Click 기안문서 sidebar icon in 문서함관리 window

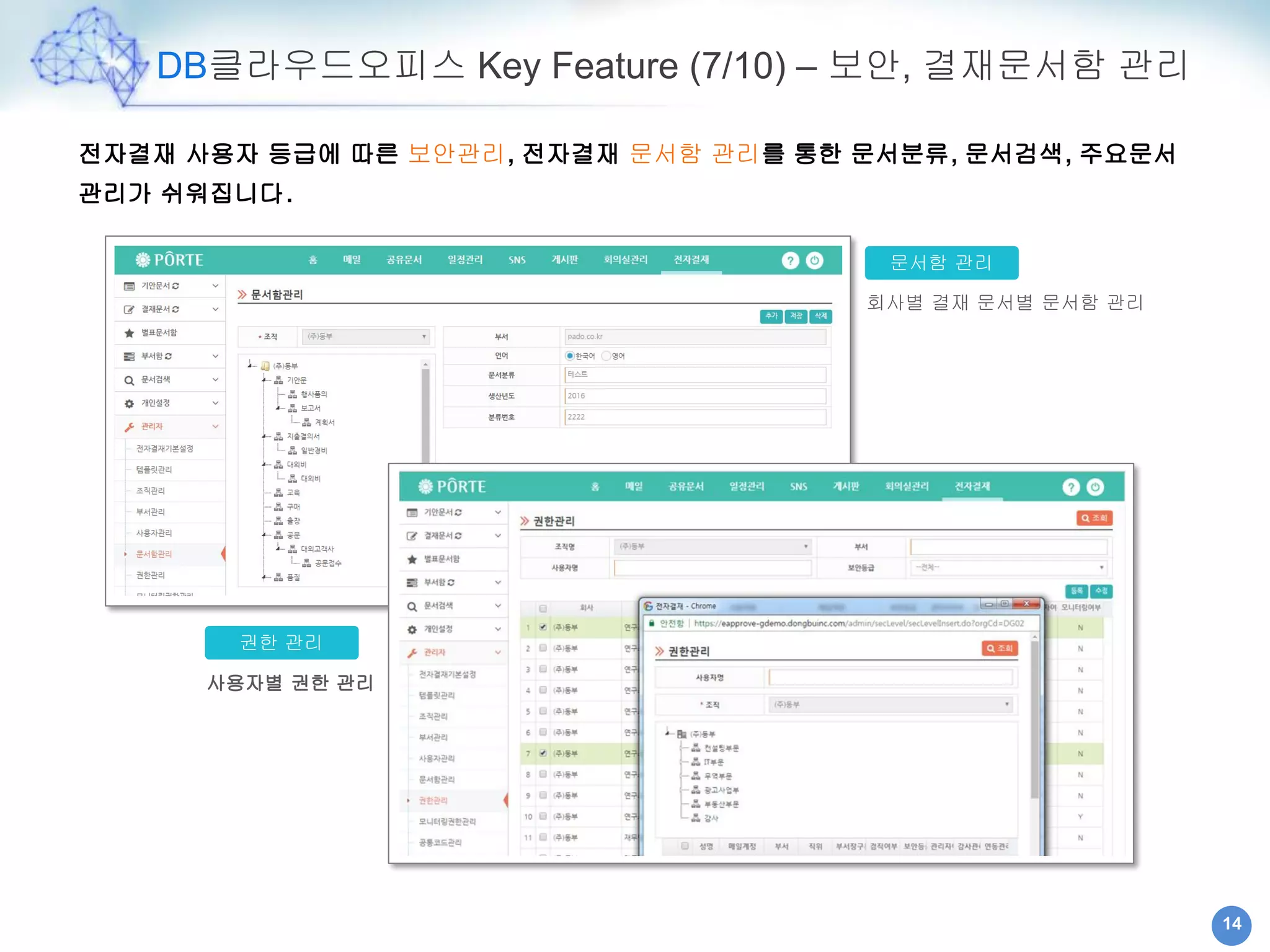[x=129, y=286]
